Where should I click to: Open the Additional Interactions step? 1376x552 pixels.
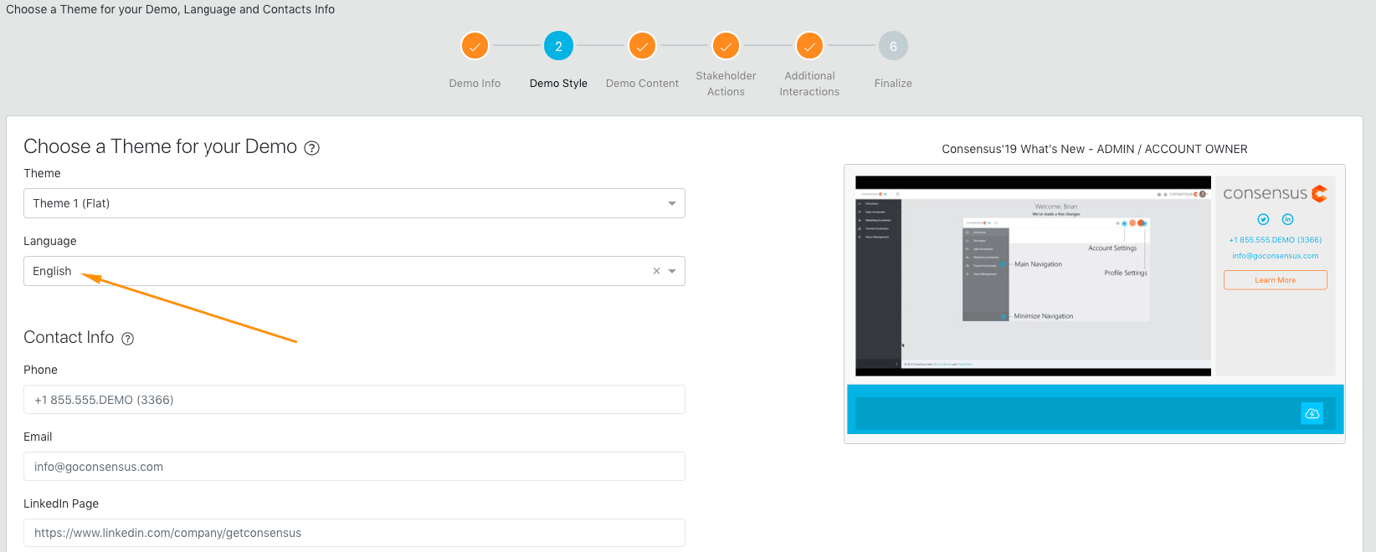[x=809, y=46]
